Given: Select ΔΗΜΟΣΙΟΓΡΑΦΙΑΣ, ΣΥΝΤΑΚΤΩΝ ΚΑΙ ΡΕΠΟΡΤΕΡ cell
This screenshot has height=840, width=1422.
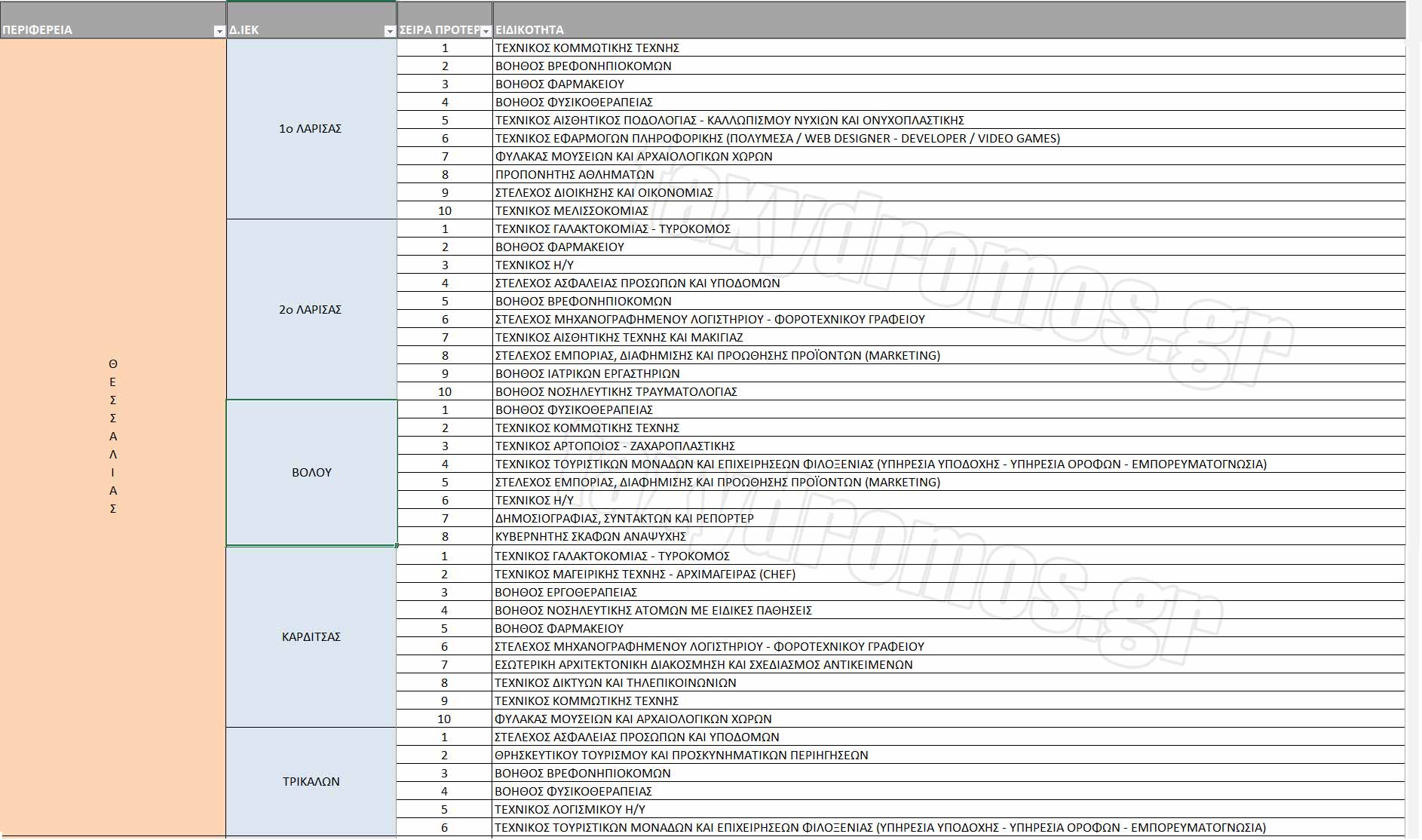Looking at the screenshot, I should 949,518.
